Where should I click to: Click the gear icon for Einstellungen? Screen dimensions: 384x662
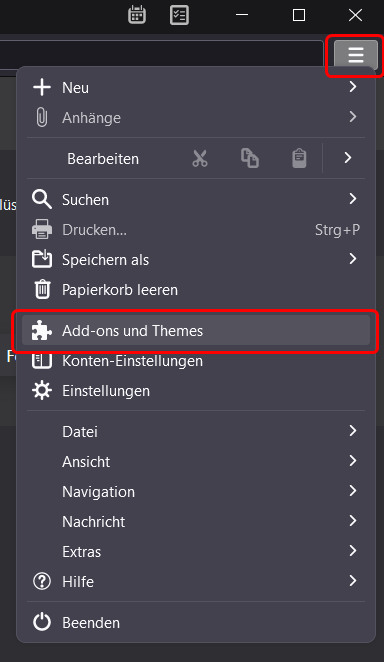pyautogui.click(x=42, y=391)
